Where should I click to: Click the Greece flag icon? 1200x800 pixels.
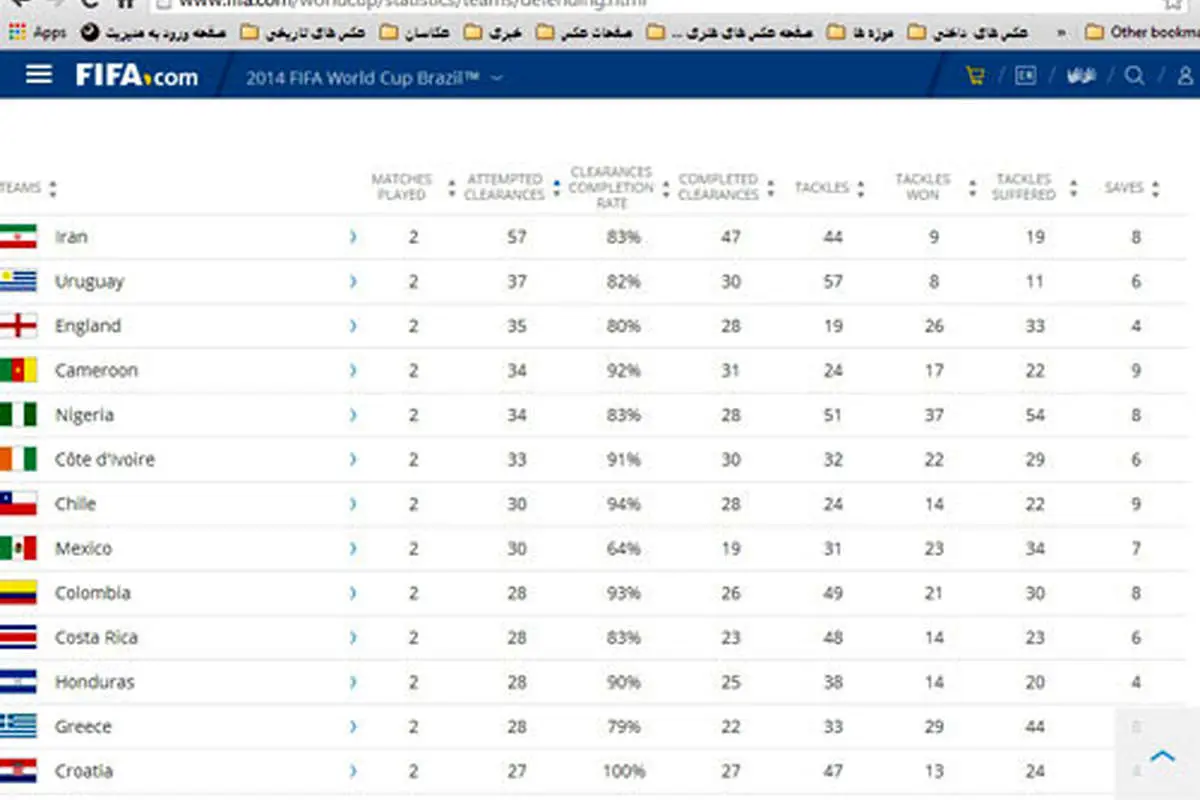[18, 726]
